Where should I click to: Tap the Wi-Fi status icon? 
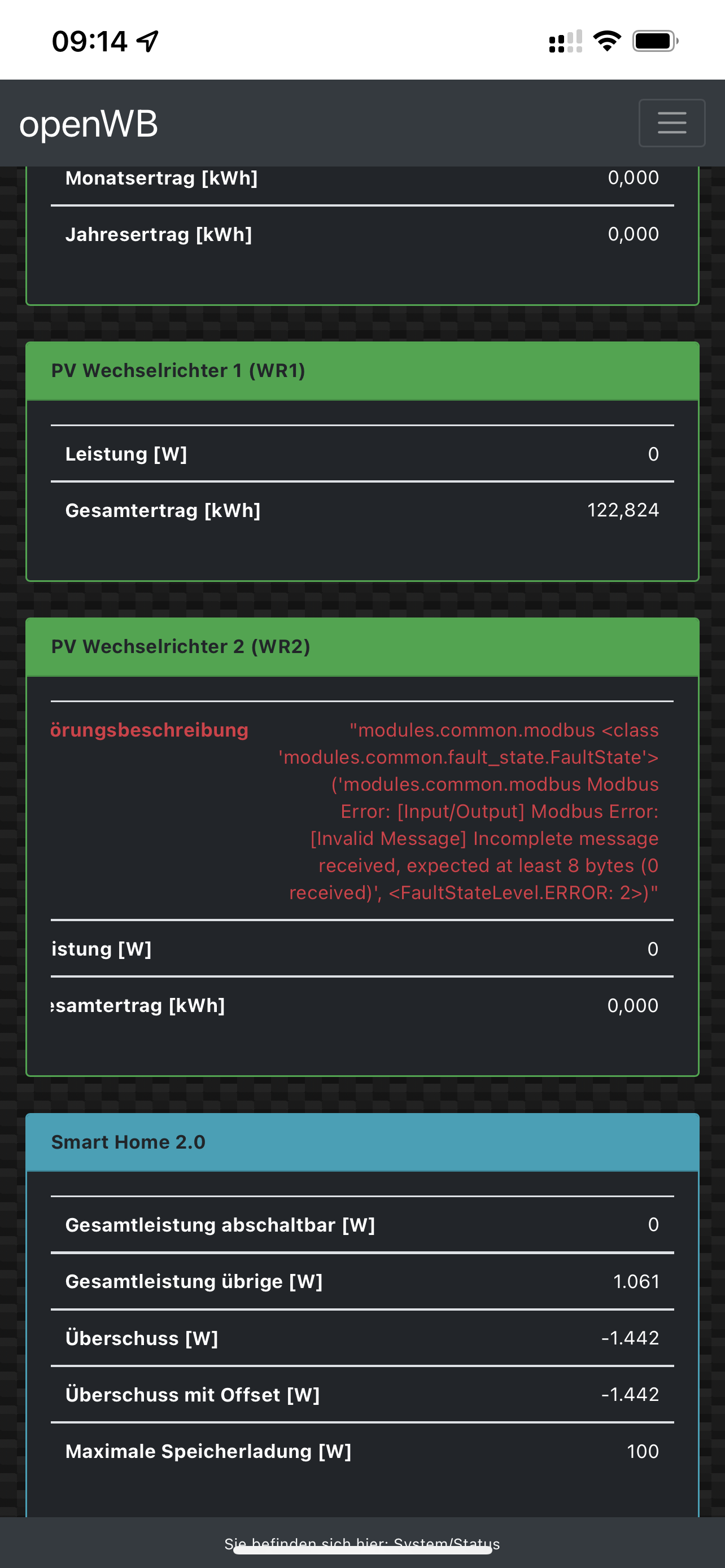pos(606,41)
